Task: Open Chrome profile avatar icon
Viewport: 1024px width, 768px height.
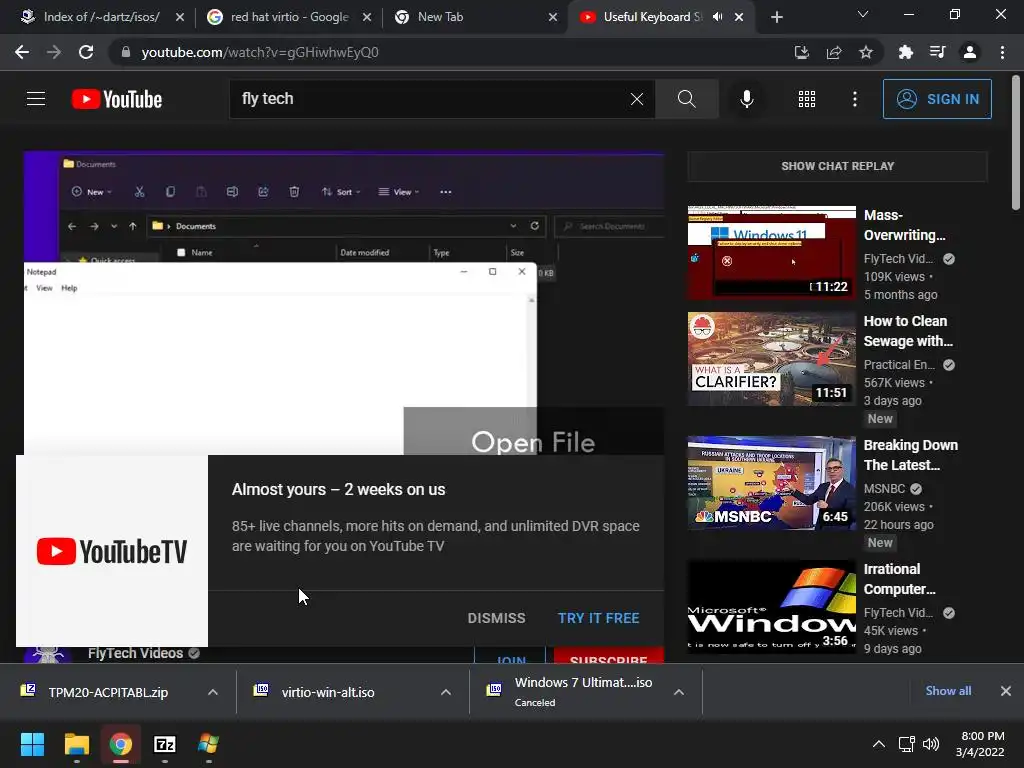Action: click(970, 52)
